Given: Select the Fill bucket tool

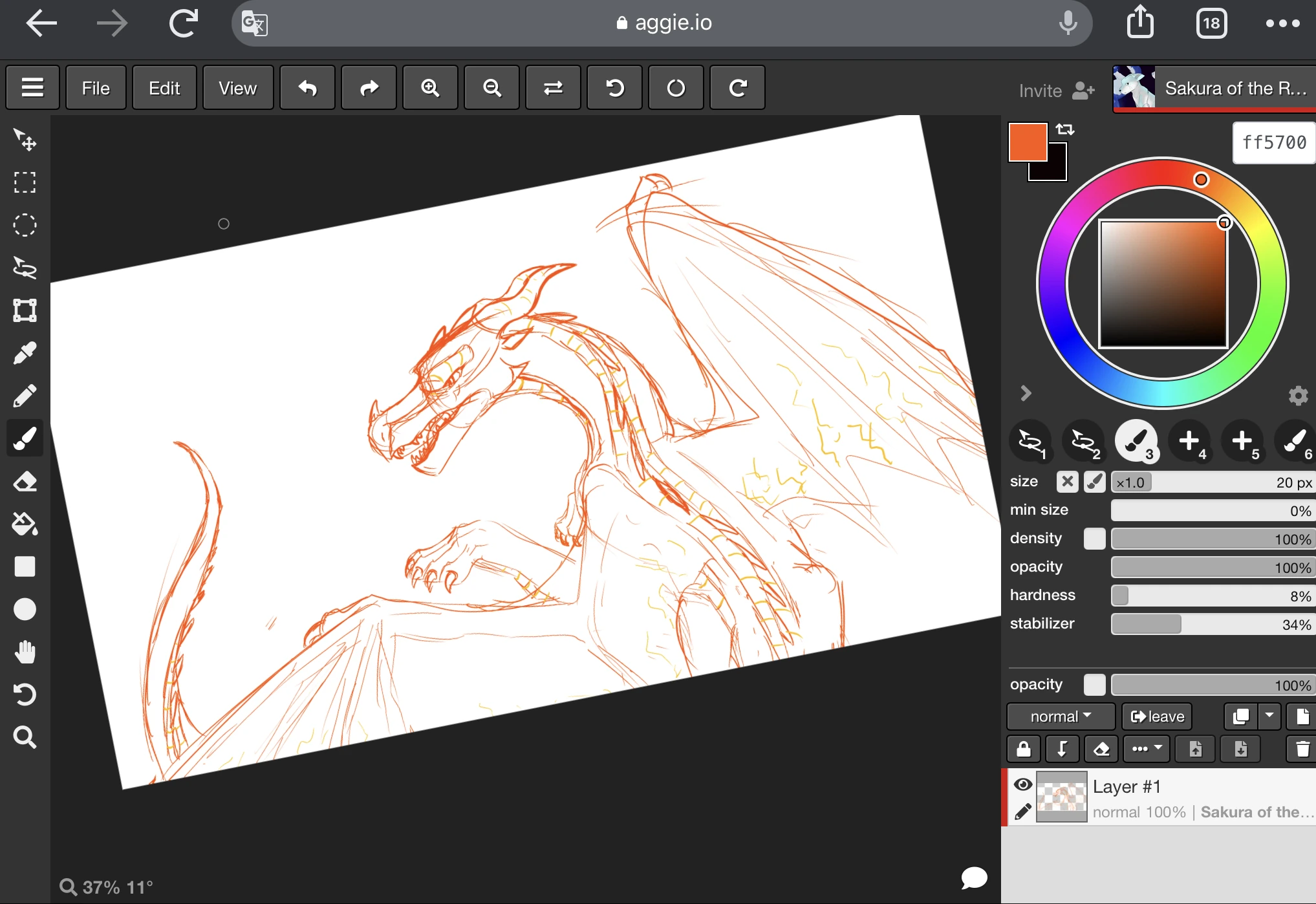Looking at the screenshot, I should click(25, 524).
